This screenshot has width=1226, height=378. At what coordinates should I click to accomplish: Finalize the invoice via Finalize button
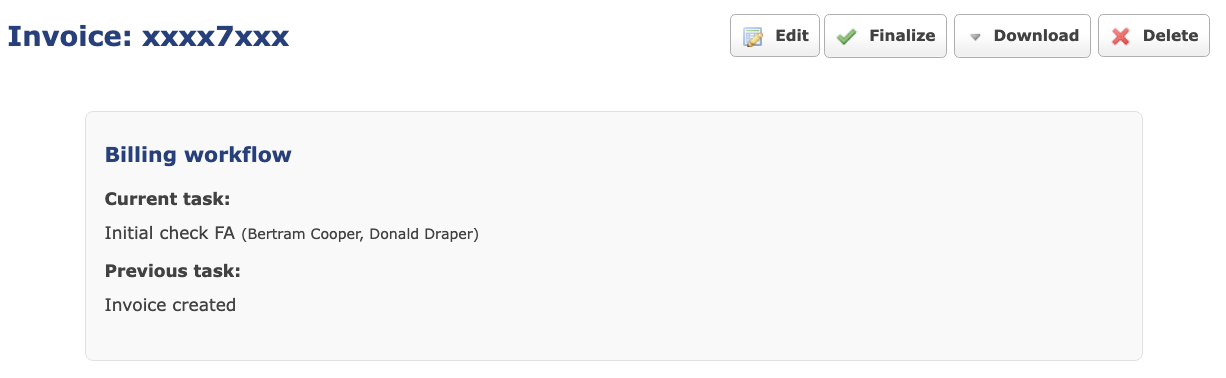point(885,36)
